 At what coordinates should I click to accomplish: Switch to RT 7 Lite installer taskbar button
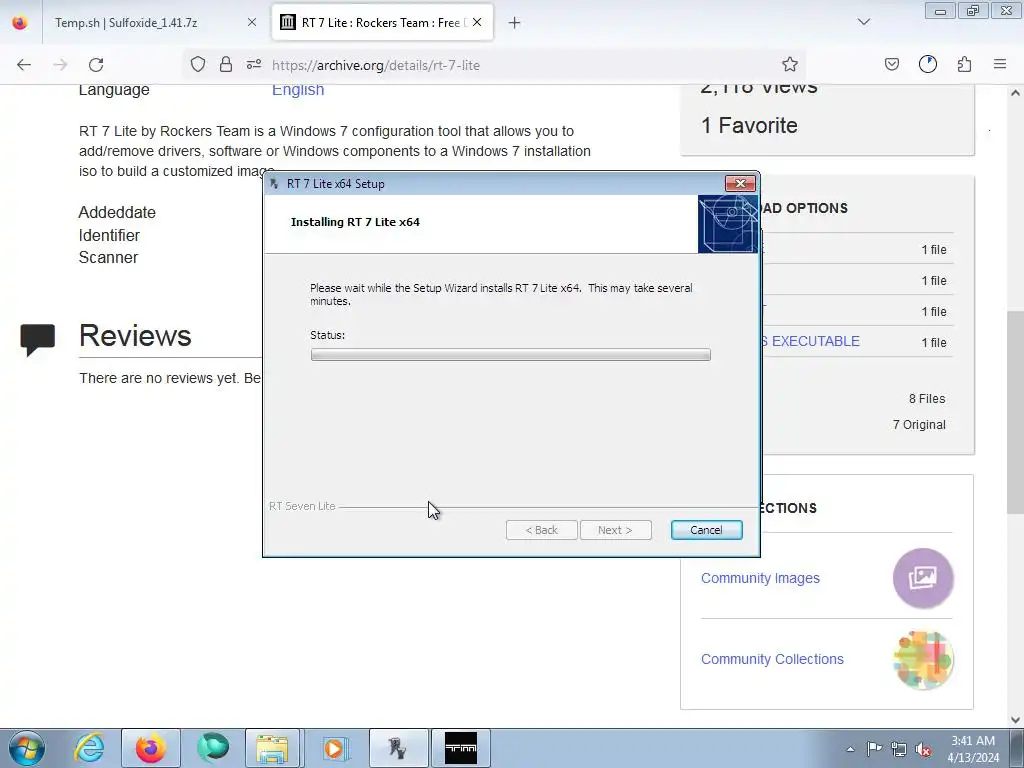[x=398, y=748]
